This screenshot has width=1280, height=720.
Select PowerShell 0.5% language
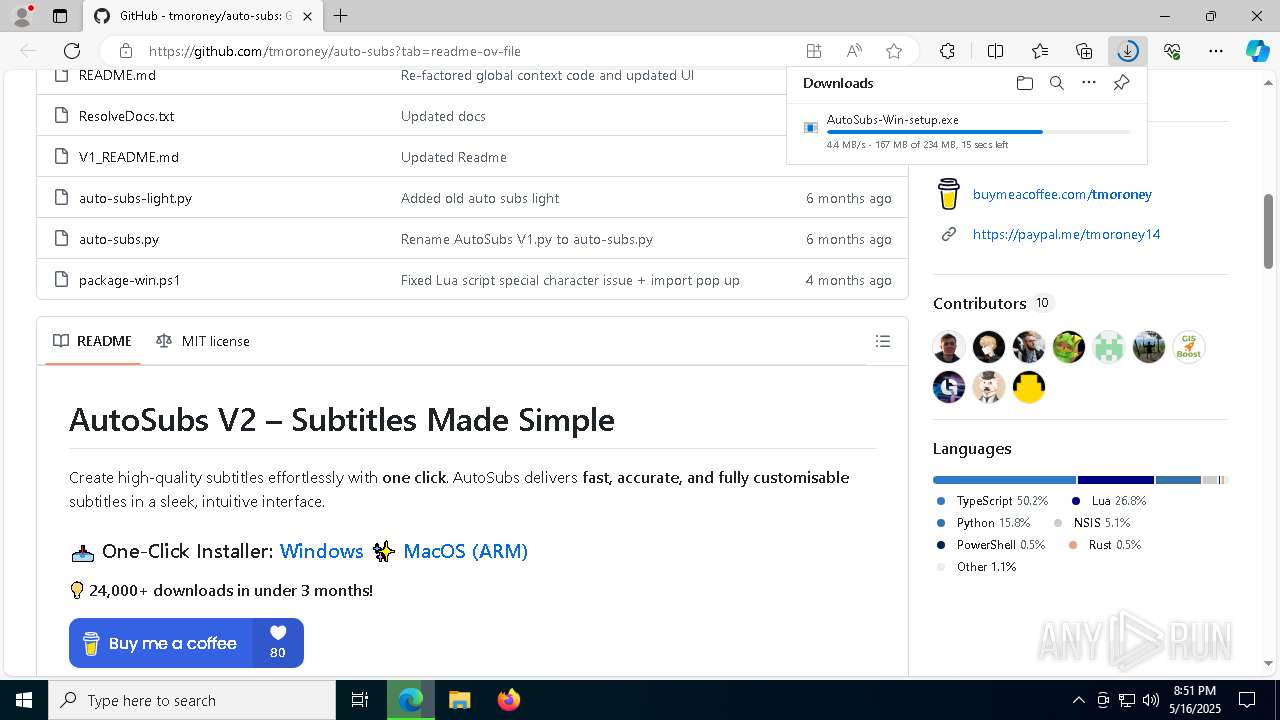point(1000,544)
